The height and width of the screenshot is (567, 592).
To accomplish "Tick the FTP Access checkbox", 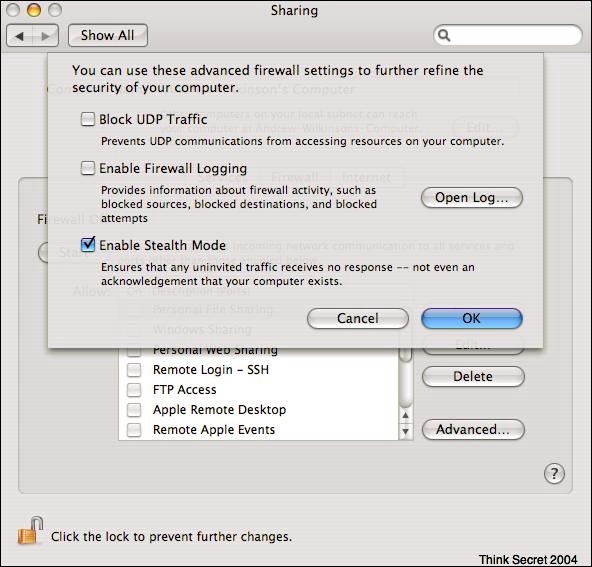I will 134,390.
